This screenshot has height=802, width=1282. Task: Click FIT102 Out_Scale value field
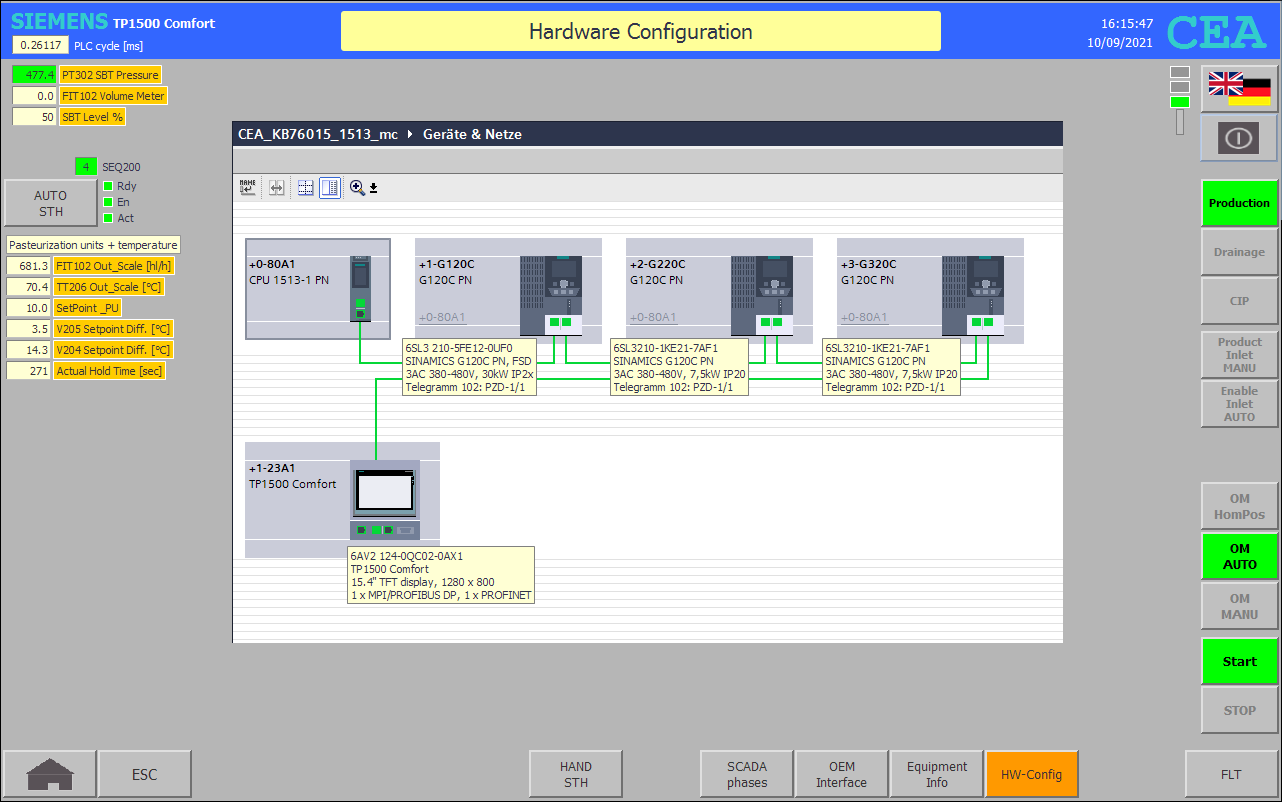[28, 266]
